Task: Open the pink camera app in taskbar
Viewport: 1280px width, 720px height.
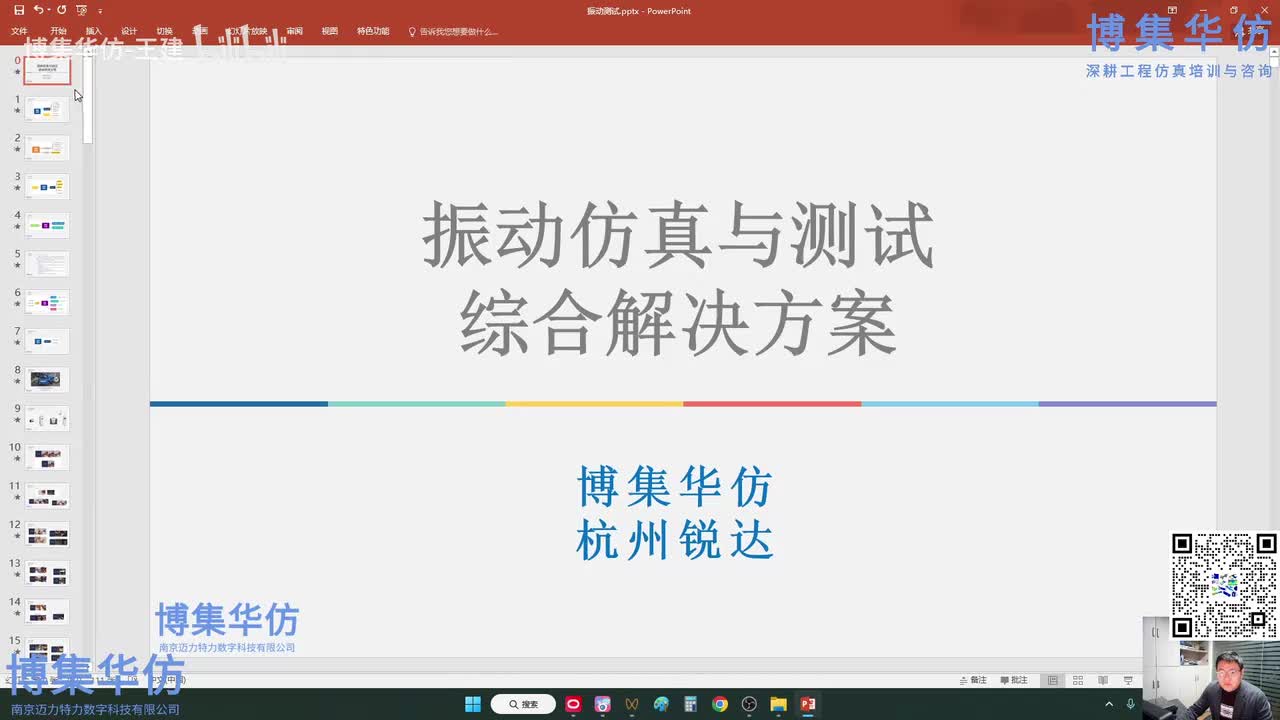Action: [602, 704]
